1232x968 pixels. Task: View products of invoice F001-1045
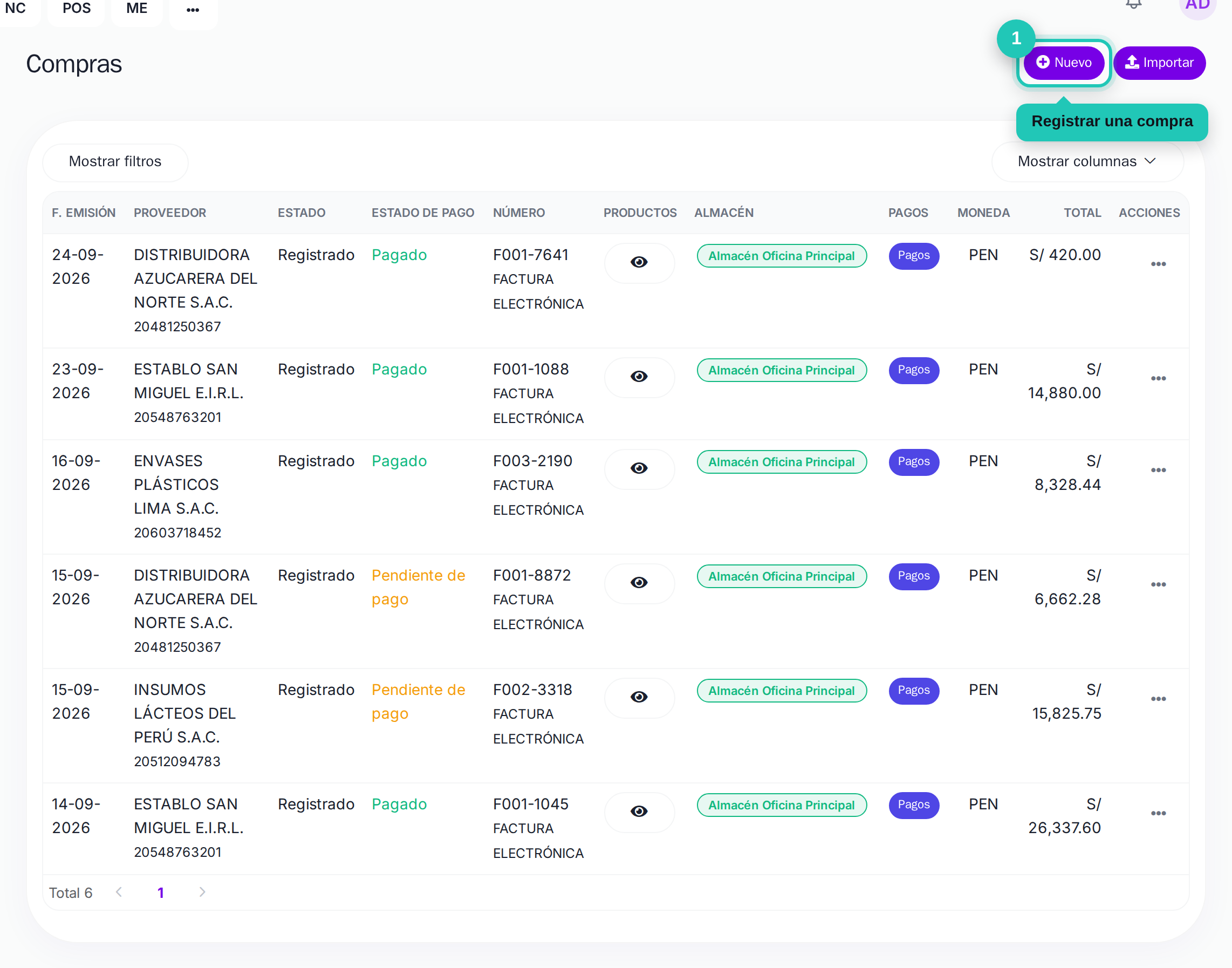click(639, 812)
